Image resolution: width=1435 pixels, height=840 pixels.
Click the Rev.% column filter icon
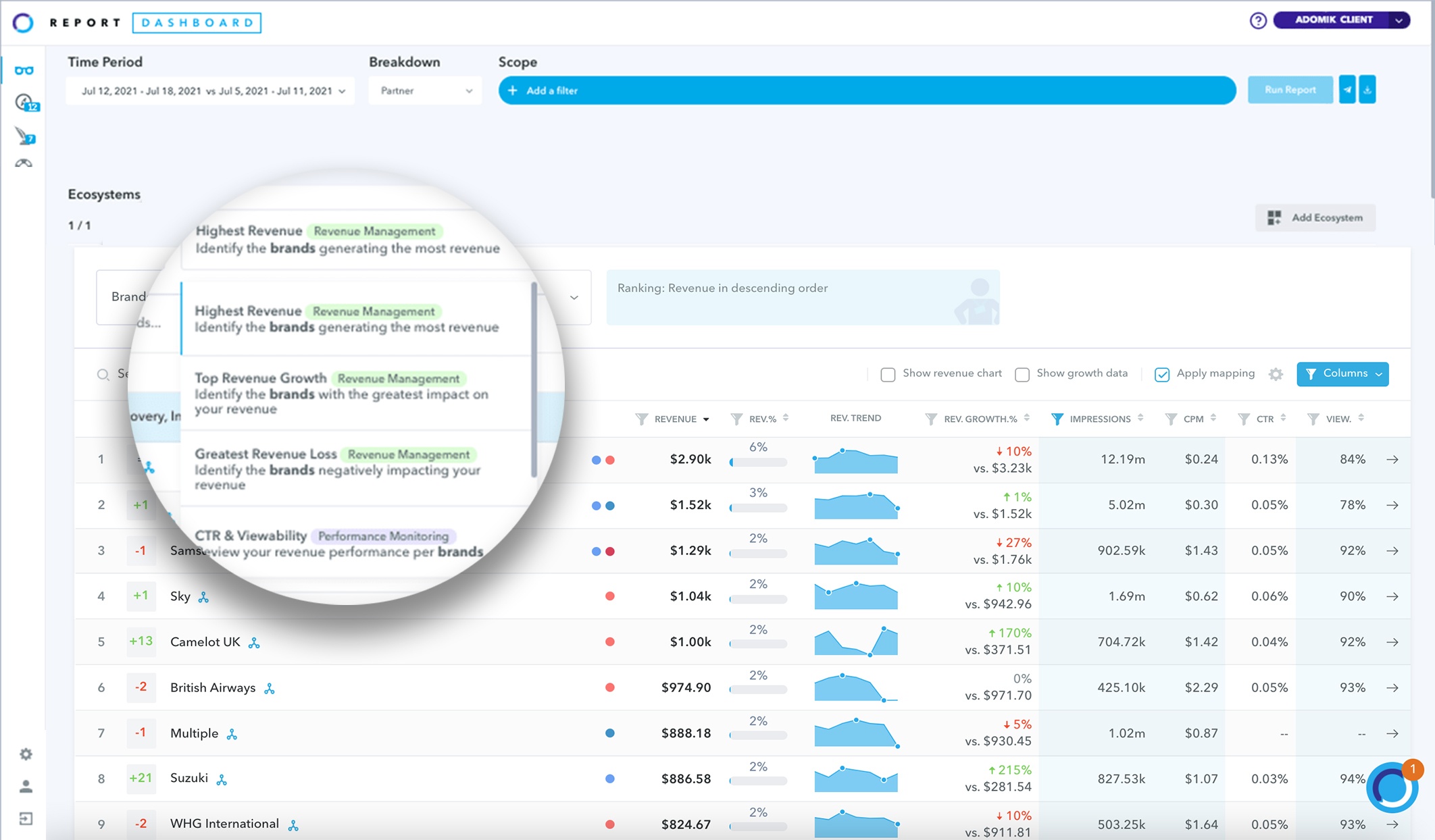pos(736,419)
